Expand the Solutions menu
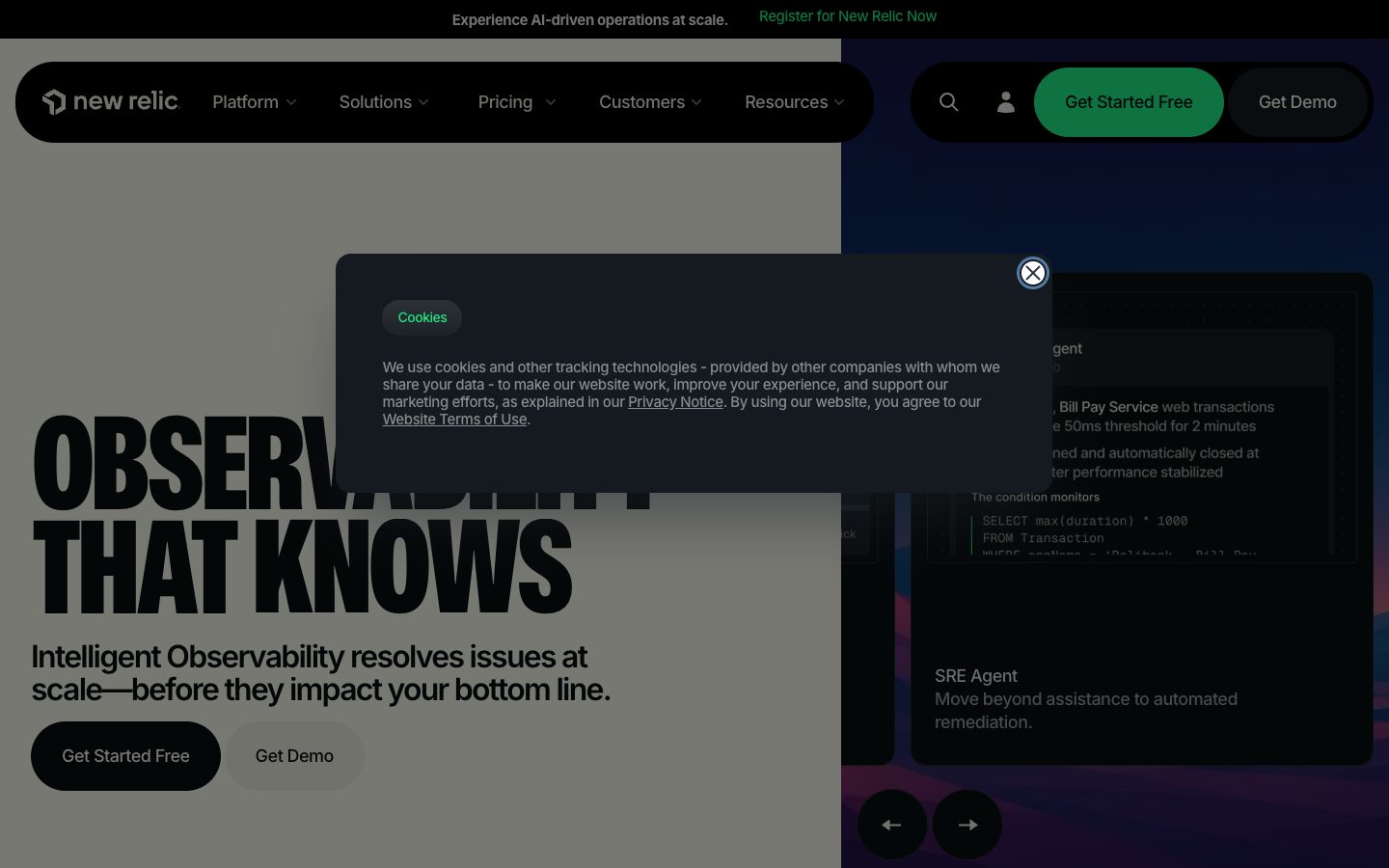Viewport: 1389px width, 868px height. [x=384, y=102]
